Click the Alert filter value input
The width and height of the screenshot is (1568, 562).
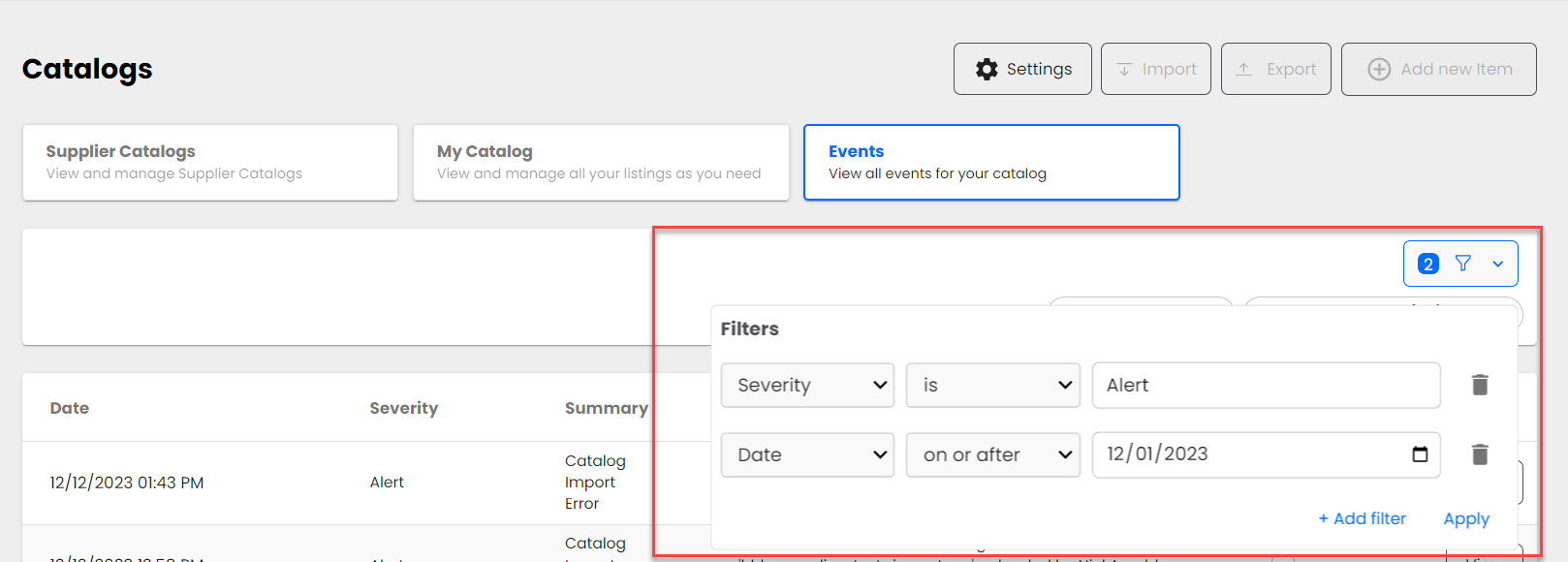(1265, 385)
